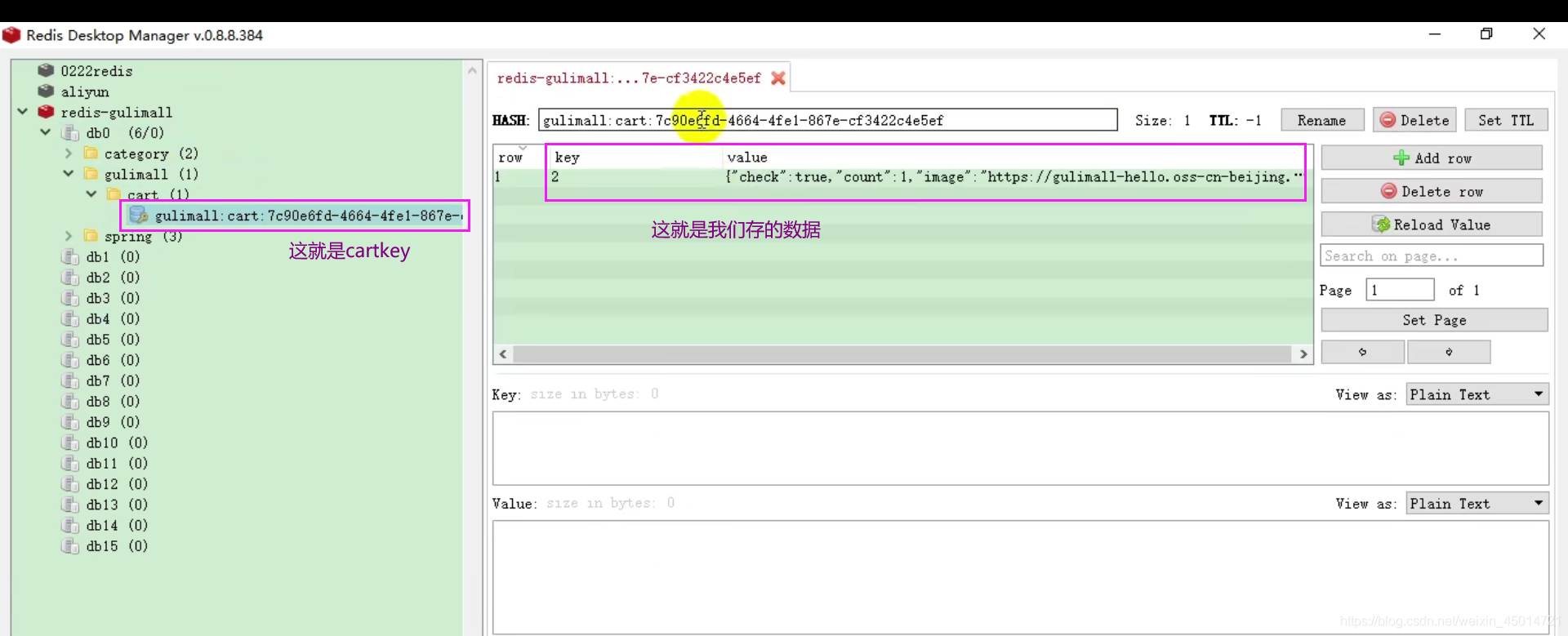Click the Page number field
Image resolution: width=1568 pixels, height=636 pixels.
(1400, 290)
